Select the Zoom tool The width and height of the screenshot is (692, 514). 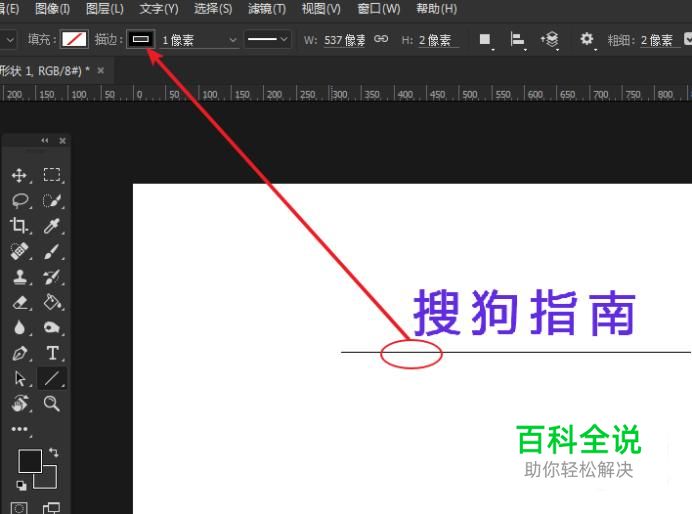pos(52,404)
